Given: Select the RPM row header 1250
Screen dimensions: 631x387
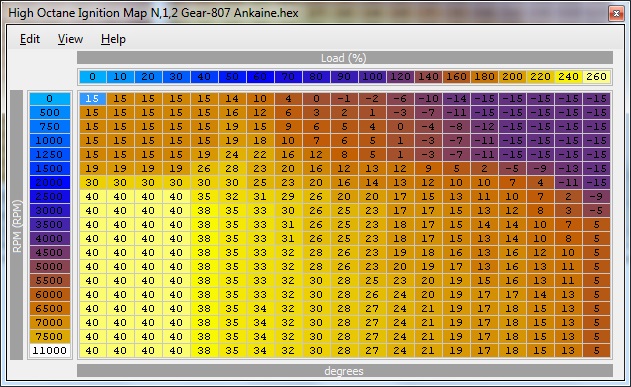Looking at the screenshot, I should tap(49, 154).
